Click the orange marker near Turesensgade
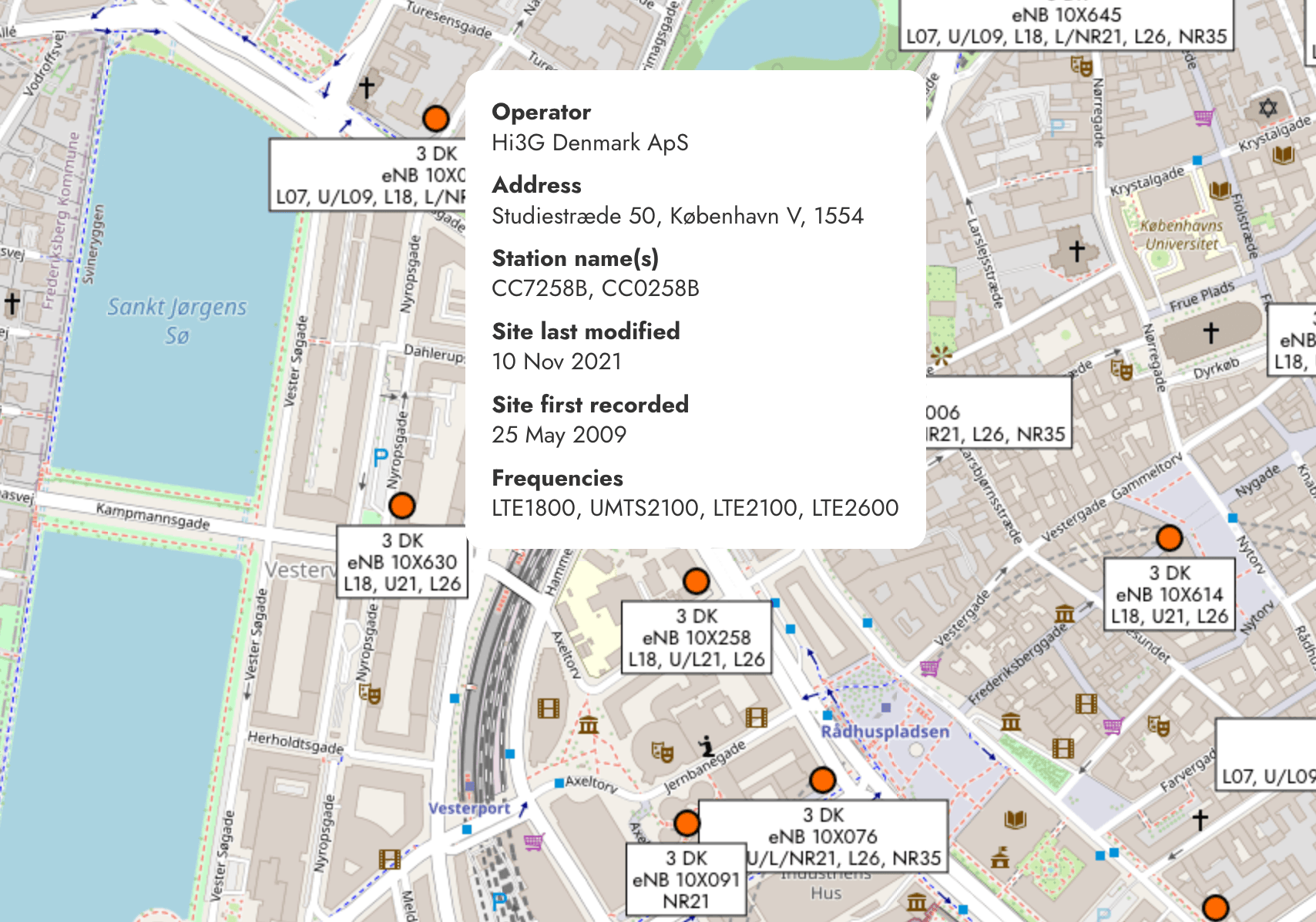This screenshot has height=922, width=1316. click(436, 119)
